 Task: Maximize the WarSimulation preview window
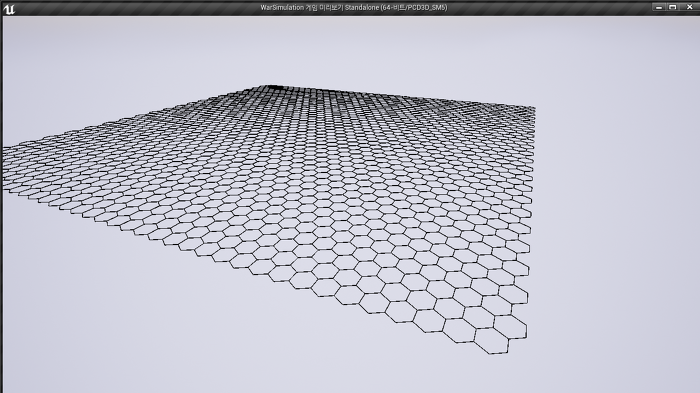(673, 7)
